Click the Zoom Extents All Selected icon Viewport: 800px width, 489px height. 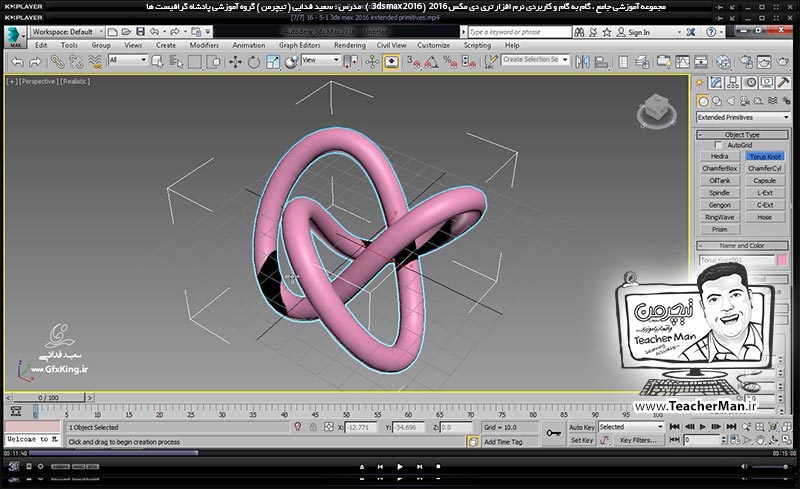[x=772, y=427]
